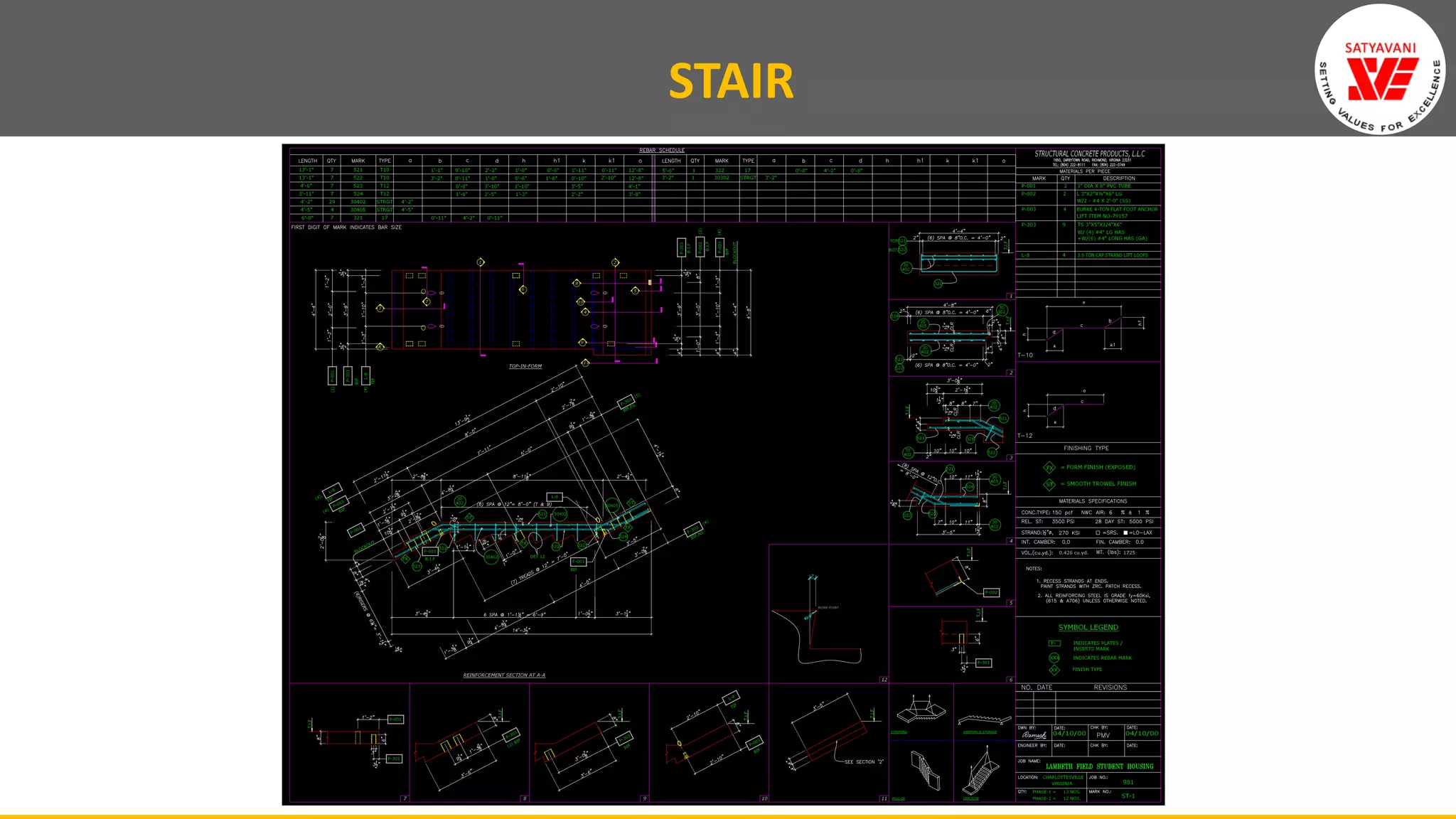Click 'STRUCTURAL CONCRETE PRODUCTS, L.L.C' title

1089,154
